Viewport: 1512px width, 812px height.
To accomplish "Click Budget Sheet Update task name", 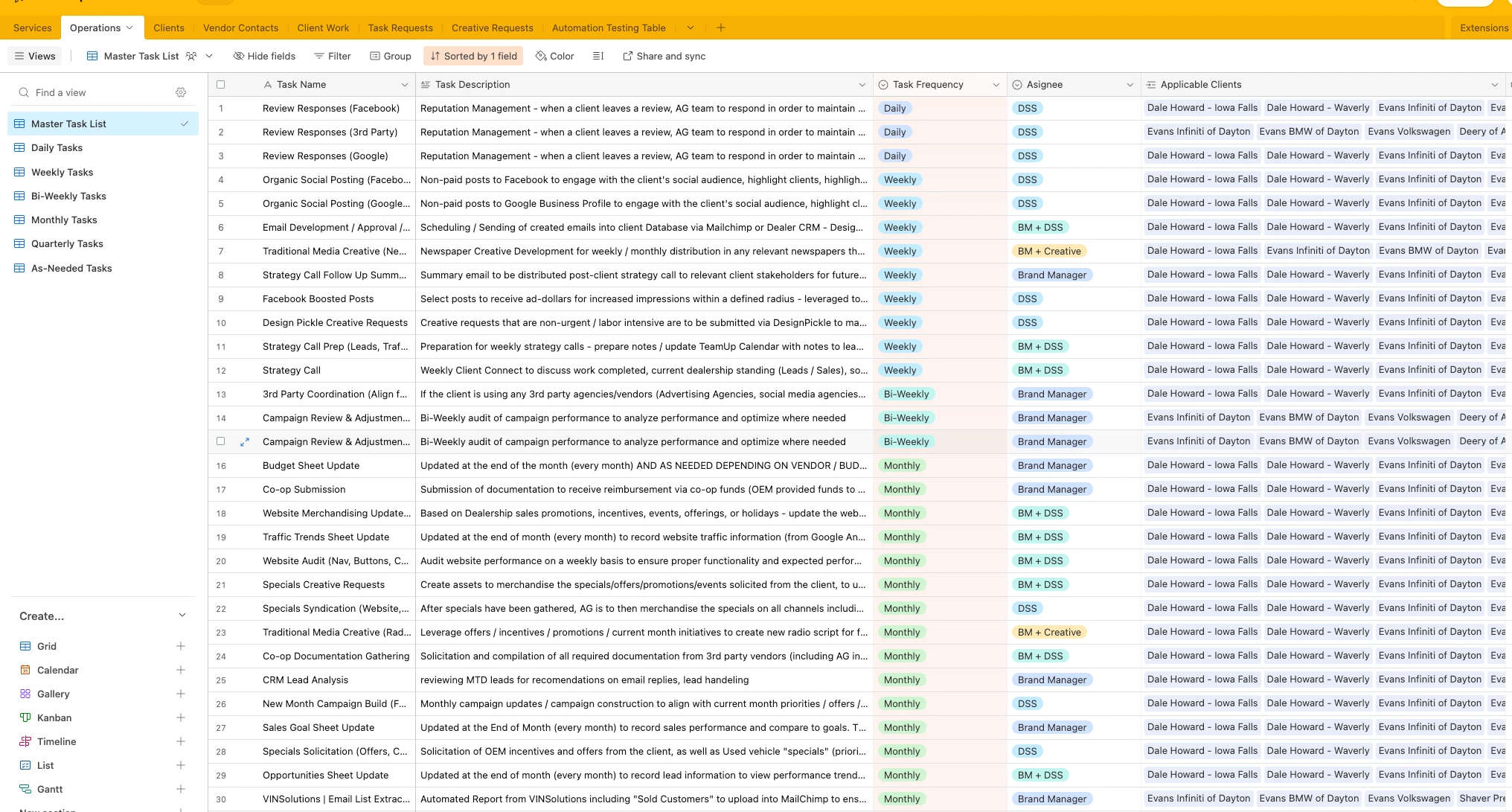I will [x=311, y=465].
